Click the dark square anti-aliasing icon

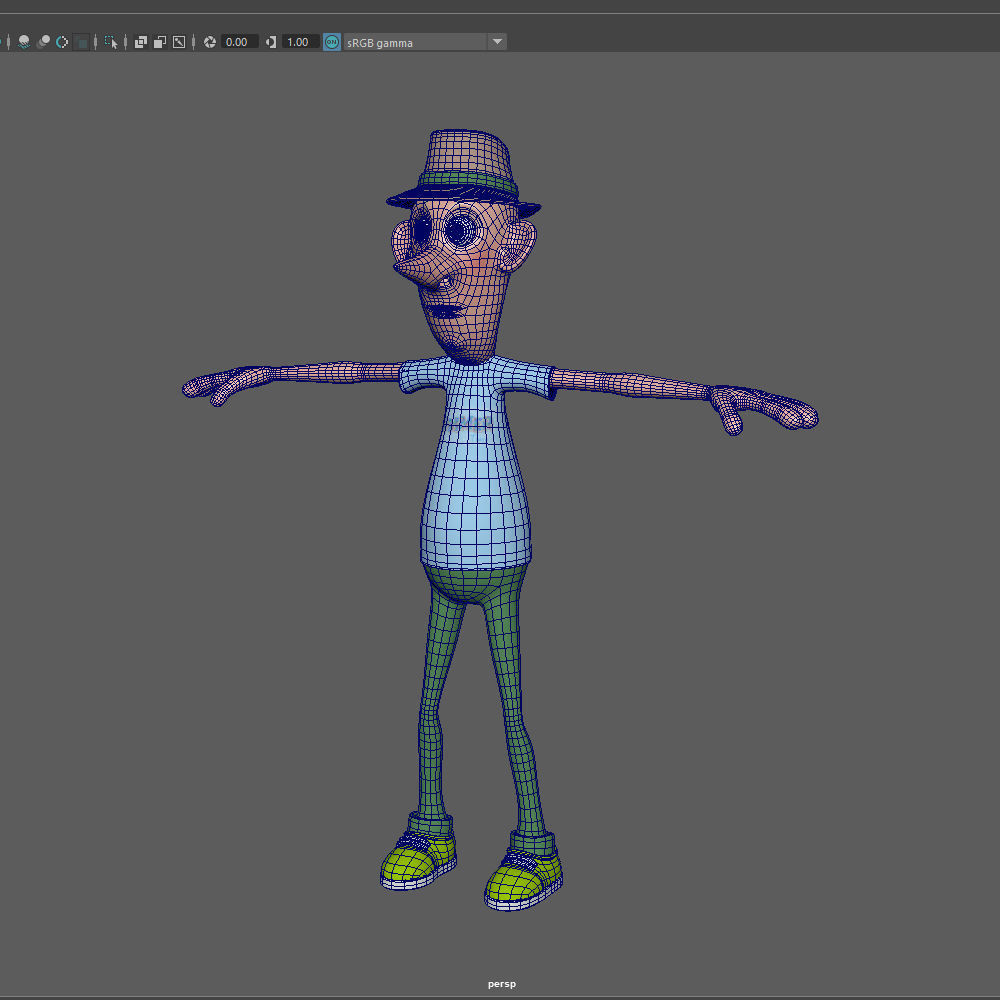(82, 42)
